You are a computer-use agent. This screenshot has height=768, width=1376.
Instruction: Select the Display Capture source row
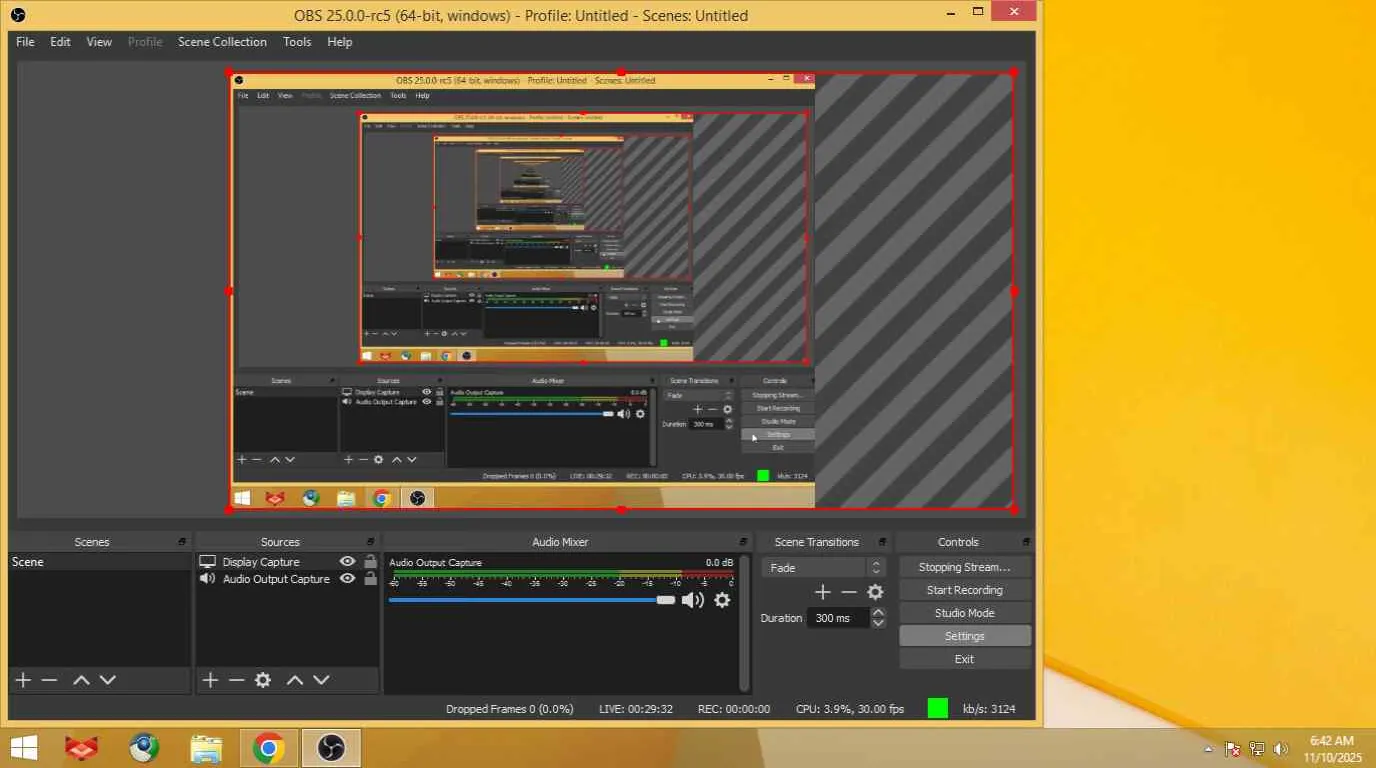(288, 562)
